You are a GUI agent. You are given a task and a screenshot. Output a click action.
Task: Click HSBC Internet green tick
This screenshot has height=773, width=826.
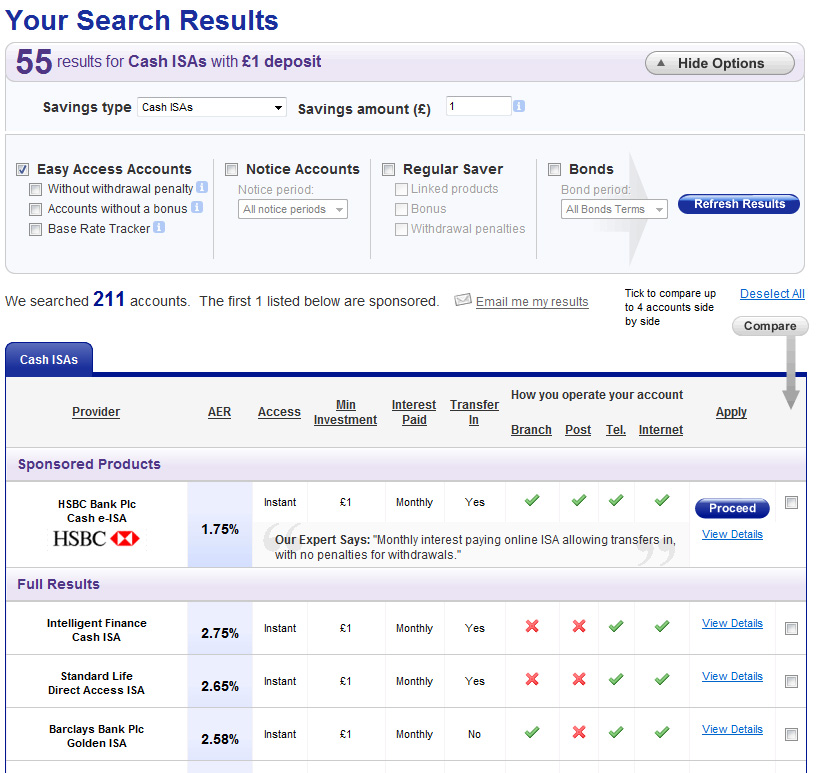point(662,500)
